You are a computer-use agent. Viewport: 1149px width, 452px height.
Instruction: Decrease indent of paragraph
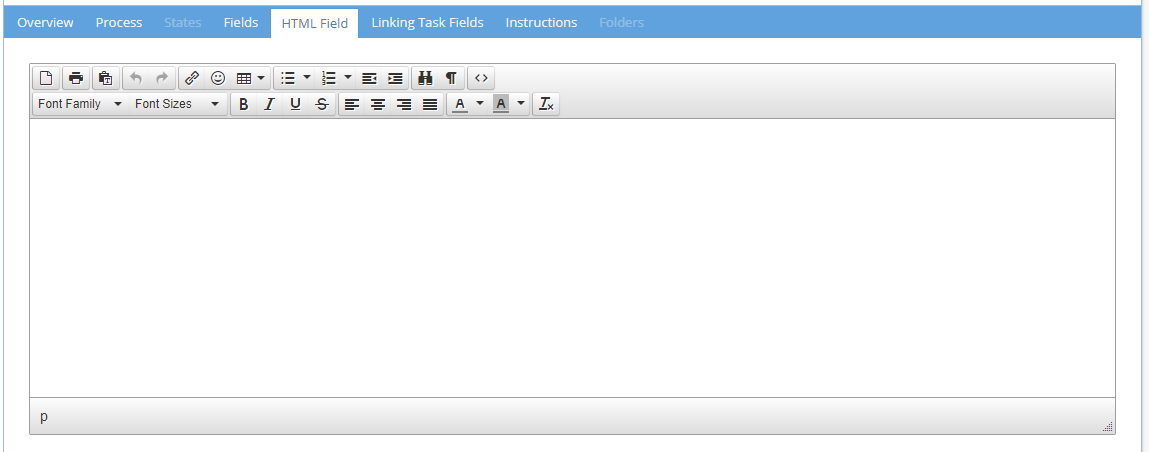(x=369, y=78)
